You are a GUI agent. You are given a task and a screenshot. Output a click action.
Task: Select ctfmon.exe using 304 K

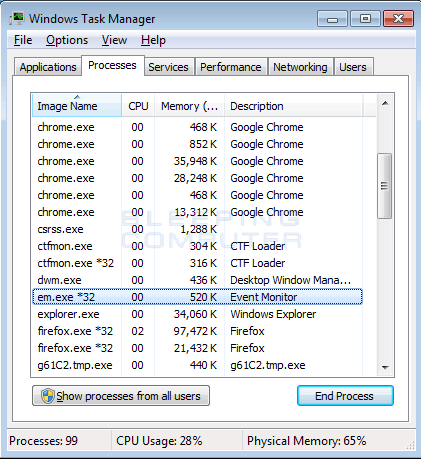coord(197,246)
